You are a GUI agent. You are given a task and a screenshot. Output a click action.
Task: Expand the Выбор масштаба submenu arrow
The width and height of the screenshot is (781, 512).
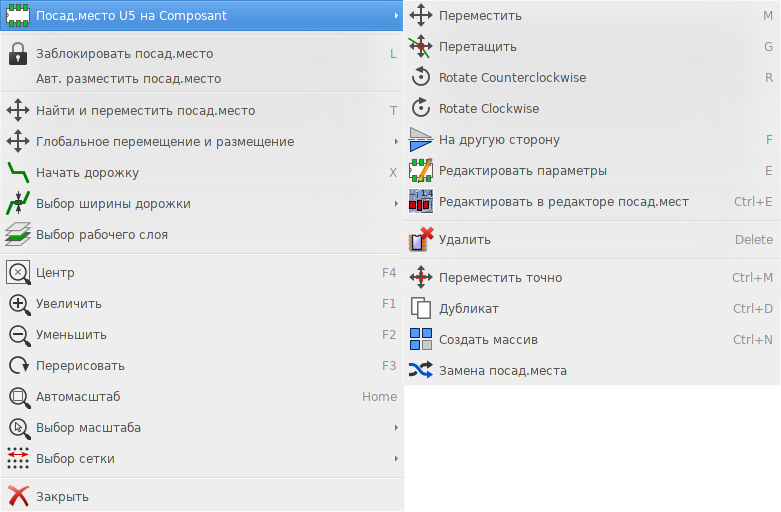pyautogui.click(x=396, y=427)
